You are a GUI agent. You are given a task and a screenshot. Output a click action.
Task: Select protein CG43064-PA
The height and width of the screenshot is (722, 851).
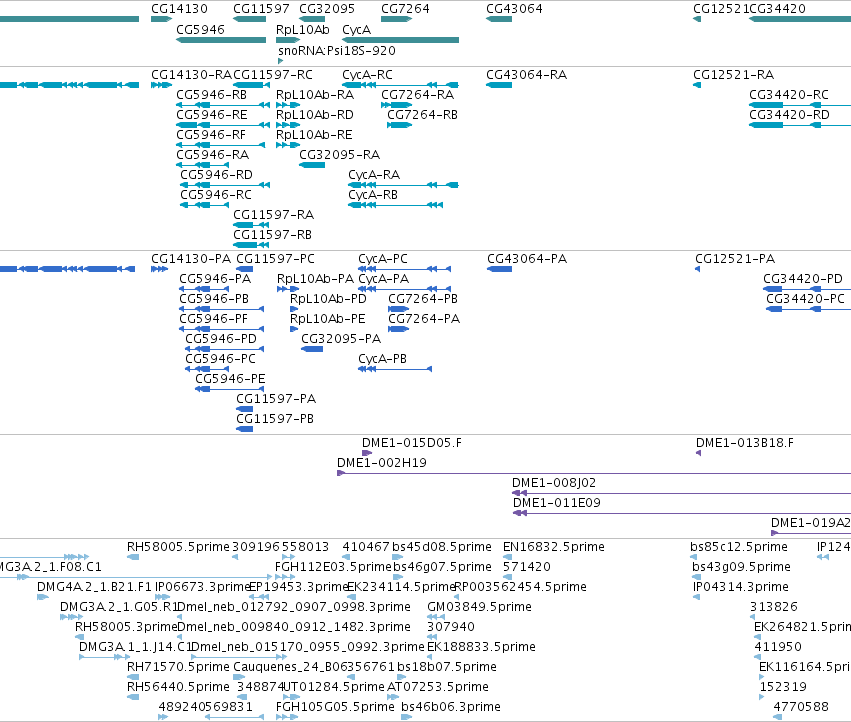click(527, 259)
